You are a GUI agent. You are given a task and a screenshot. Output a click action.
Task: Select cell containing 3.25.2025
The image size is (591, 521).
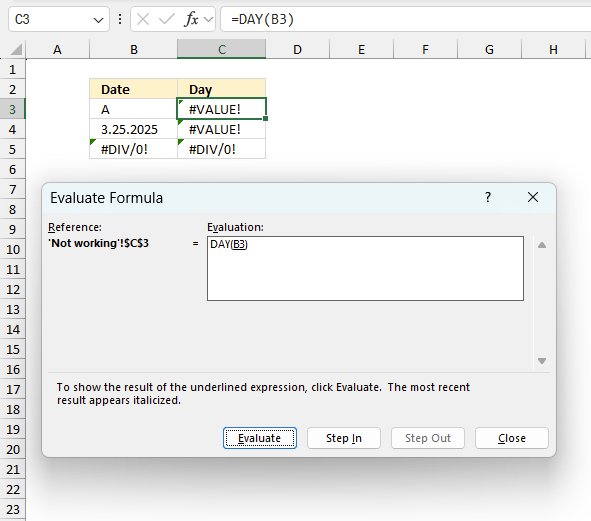133,129
